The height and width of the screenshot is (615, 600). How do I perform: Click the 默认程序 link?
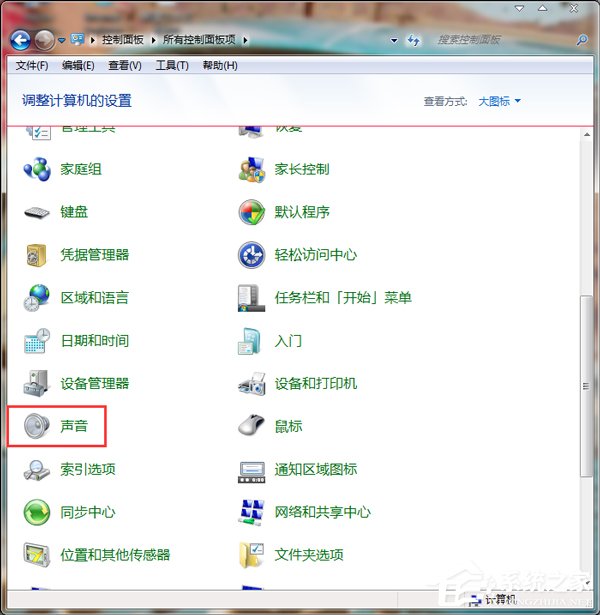302,212
